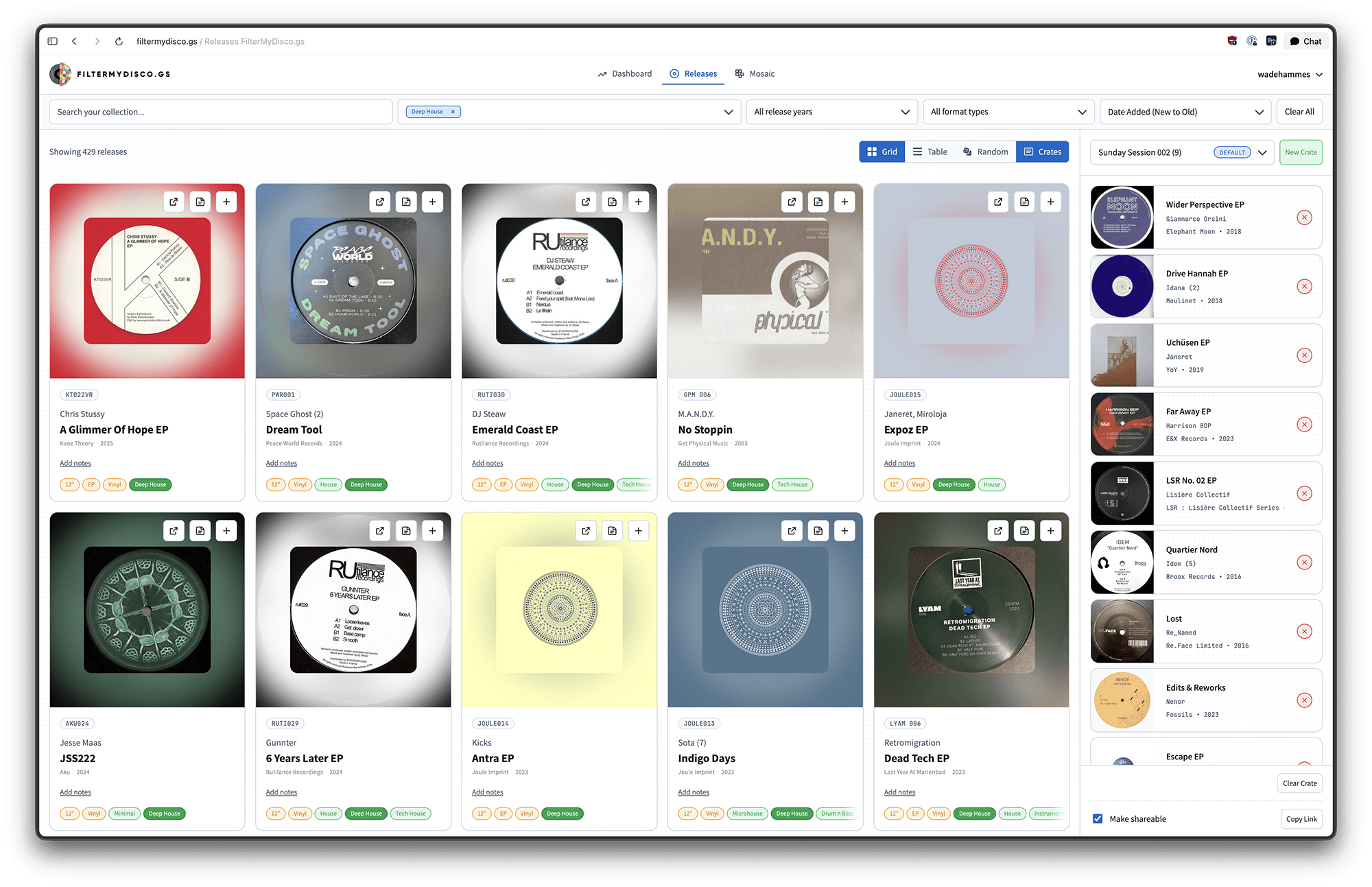The width and height of the screenshot is (1372, 887).
Task: Click the Minimal tag on JSS222
Action: pos(125,814)
